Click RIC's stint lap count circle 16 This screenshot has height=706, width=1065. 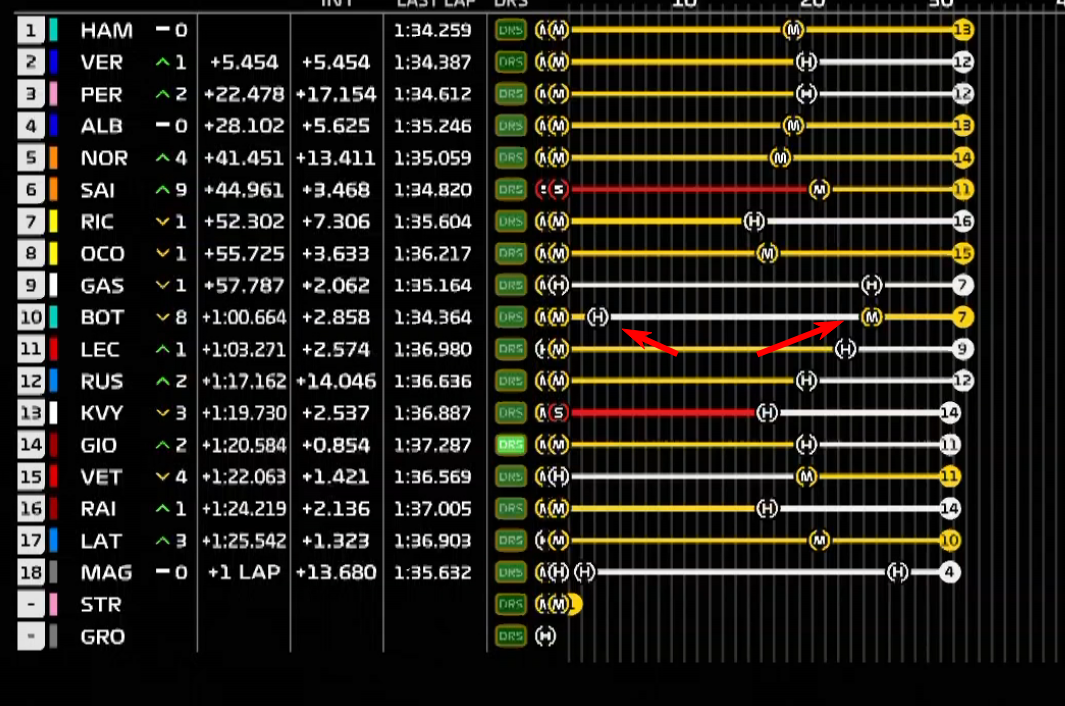tap(962, 222)
